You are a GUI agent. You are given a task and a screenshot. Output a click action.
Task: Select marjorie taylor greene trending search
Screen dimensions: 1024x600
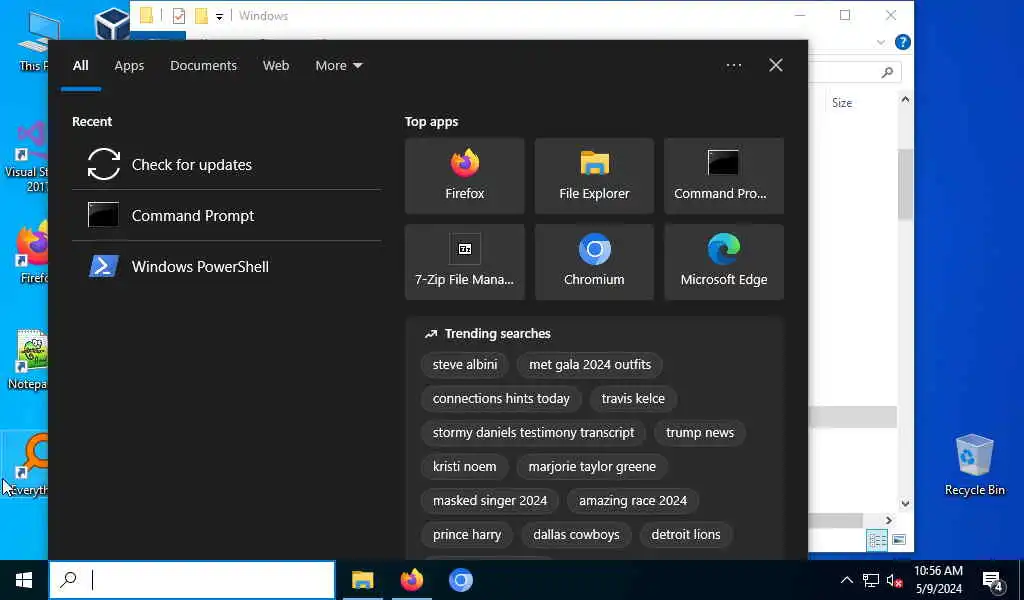(592, 466)
